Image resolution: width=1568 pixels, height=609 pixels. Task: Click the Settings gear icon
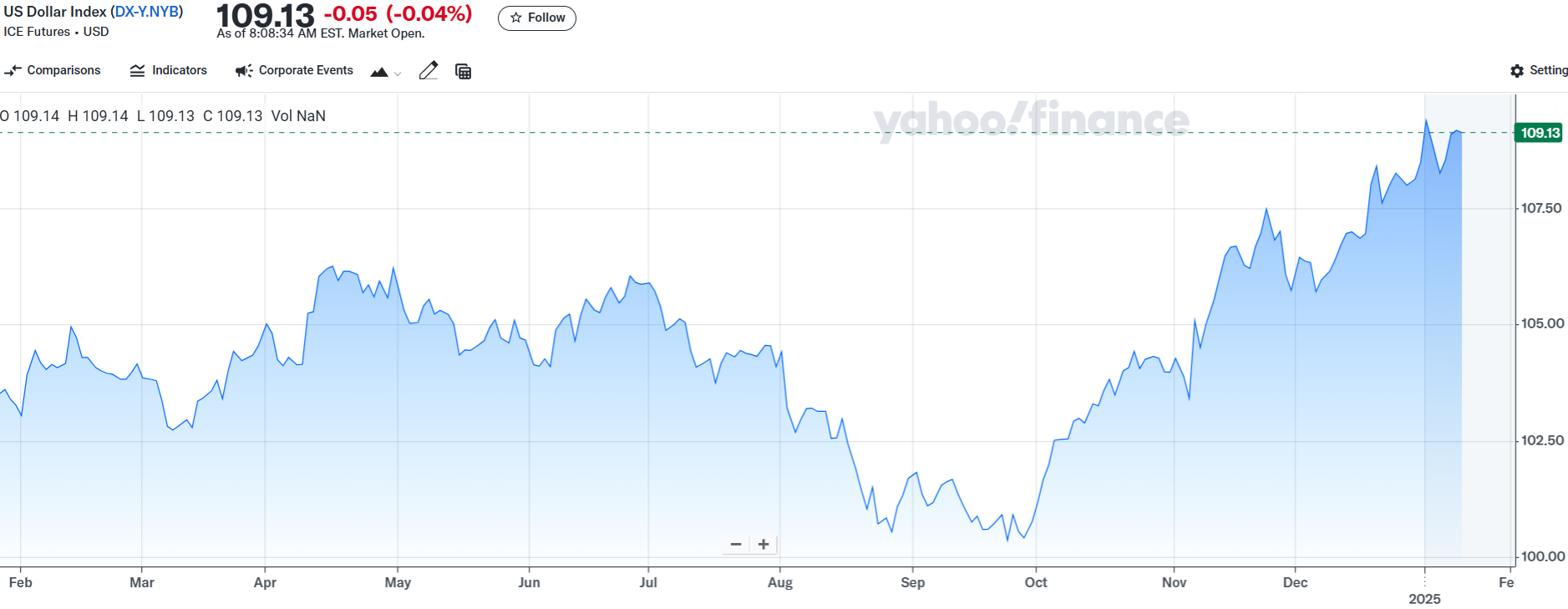(1517, 71)
